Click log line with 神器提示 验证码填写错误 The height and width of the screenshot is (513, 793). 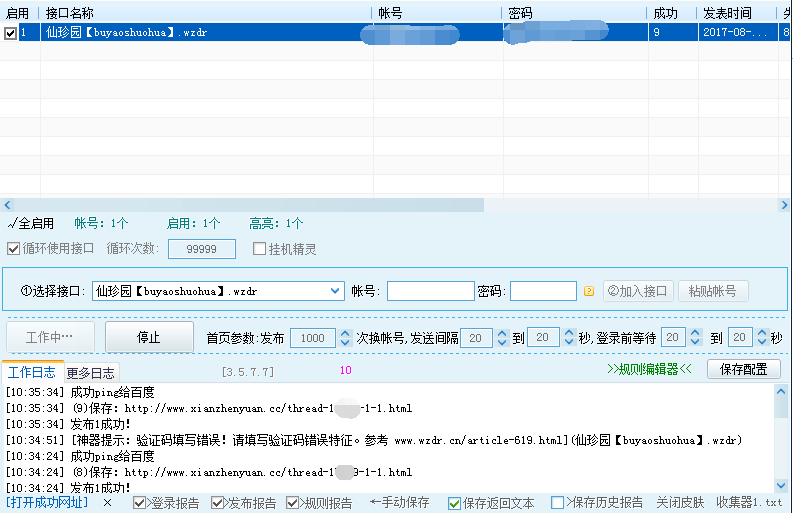coord(374,440)
